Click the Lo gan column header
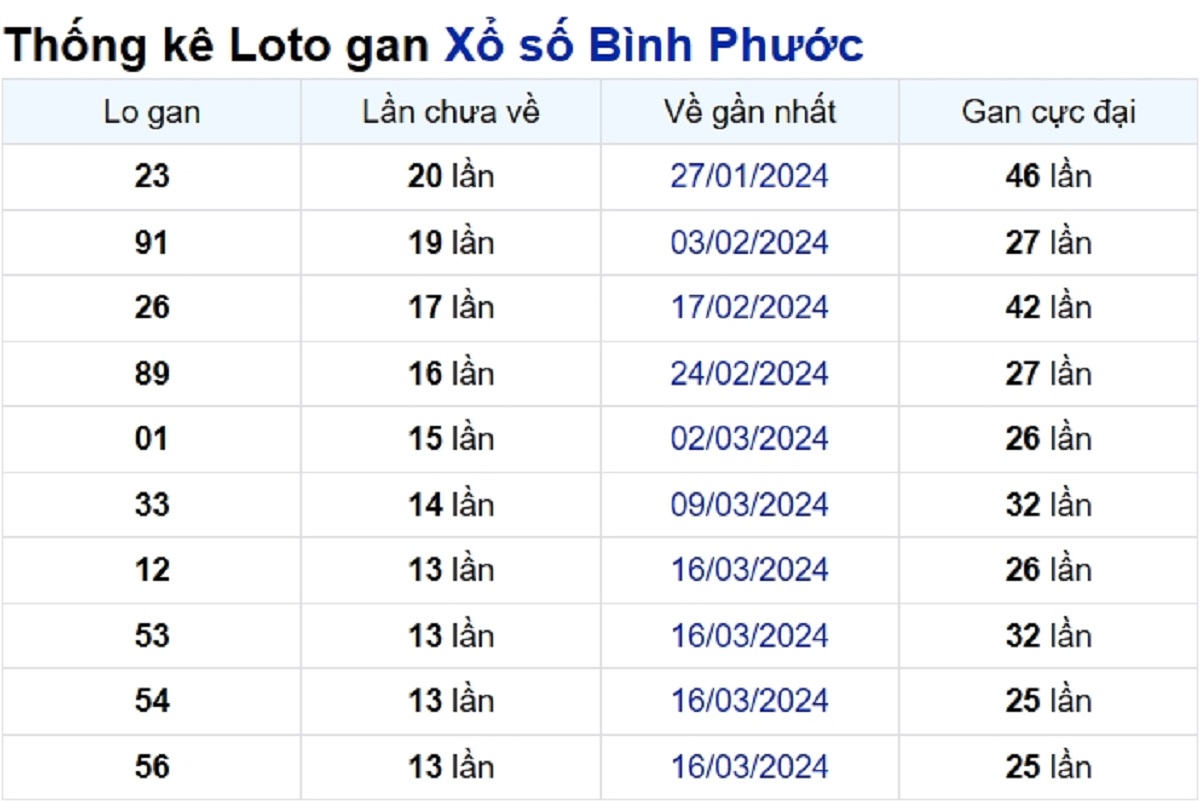This screenshot has height=802, width=1200. coord(151,112)
